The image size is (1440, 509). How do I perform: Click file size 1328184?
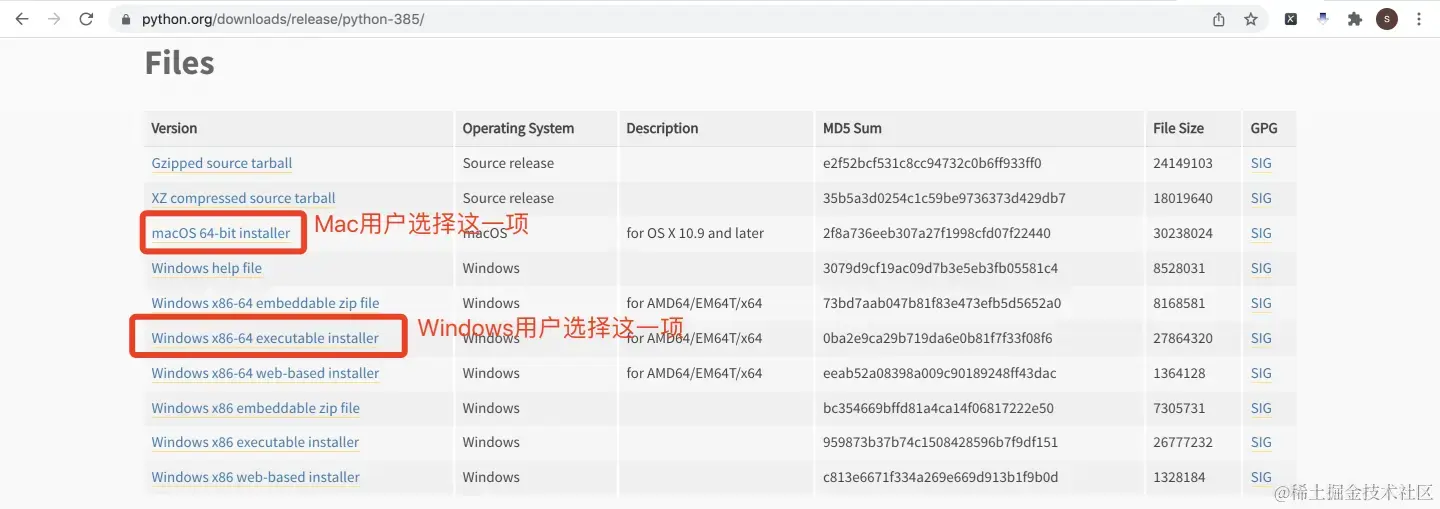pyautogui.click(x=1179, y=477)
